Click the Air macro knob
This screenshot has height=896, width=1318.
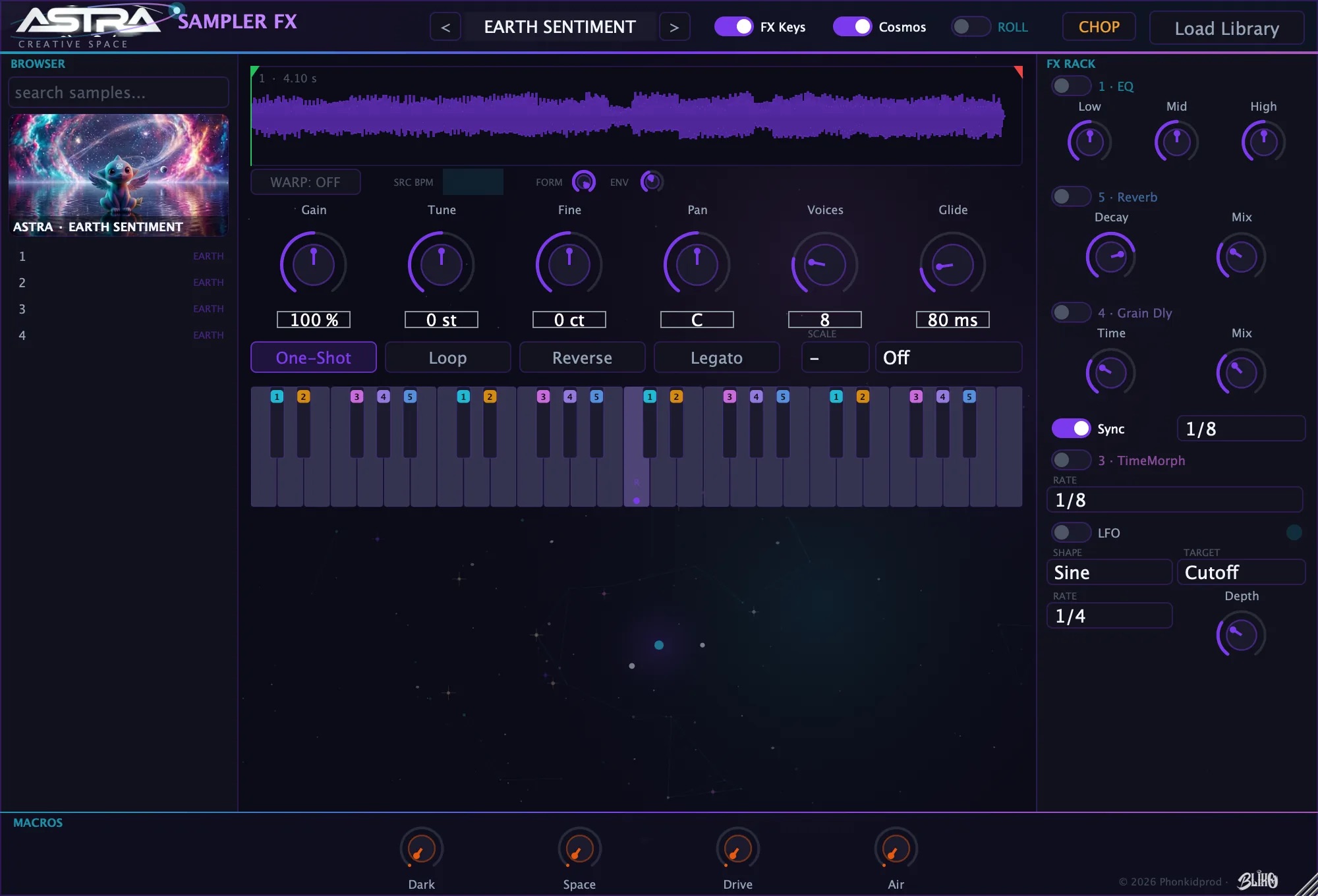pos(896,849)
